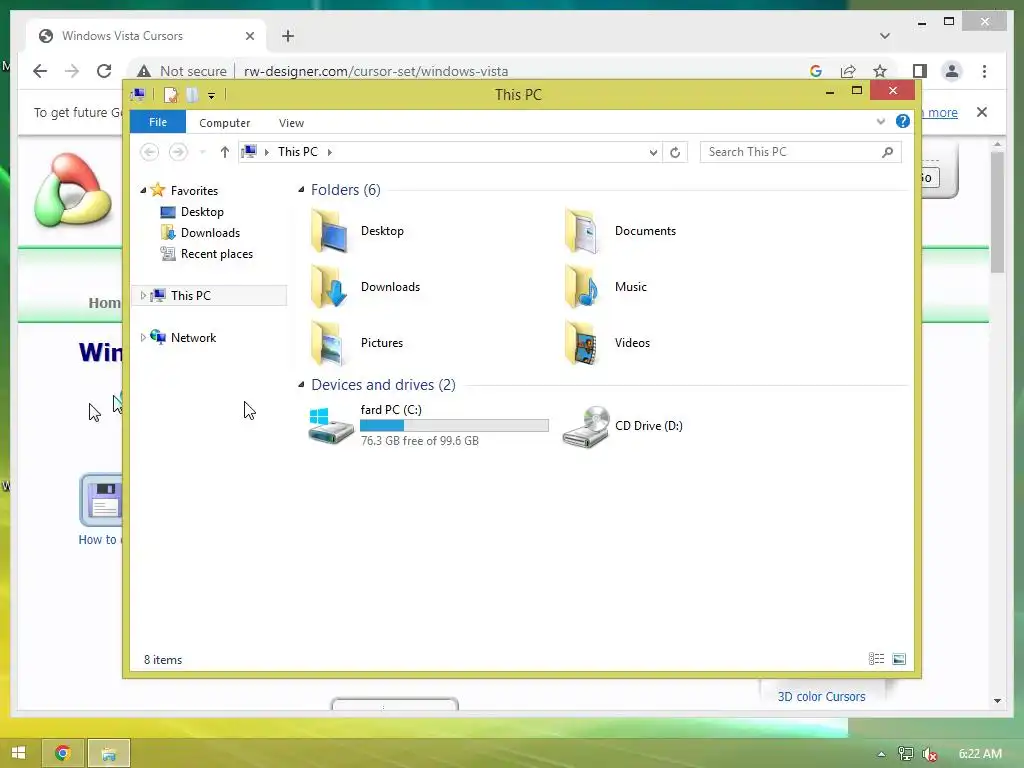Image resolution: width=1024 pixels, height=768 pixels.
Task: Collapse the Folders (6) group
Action: (x=301, y=190)
